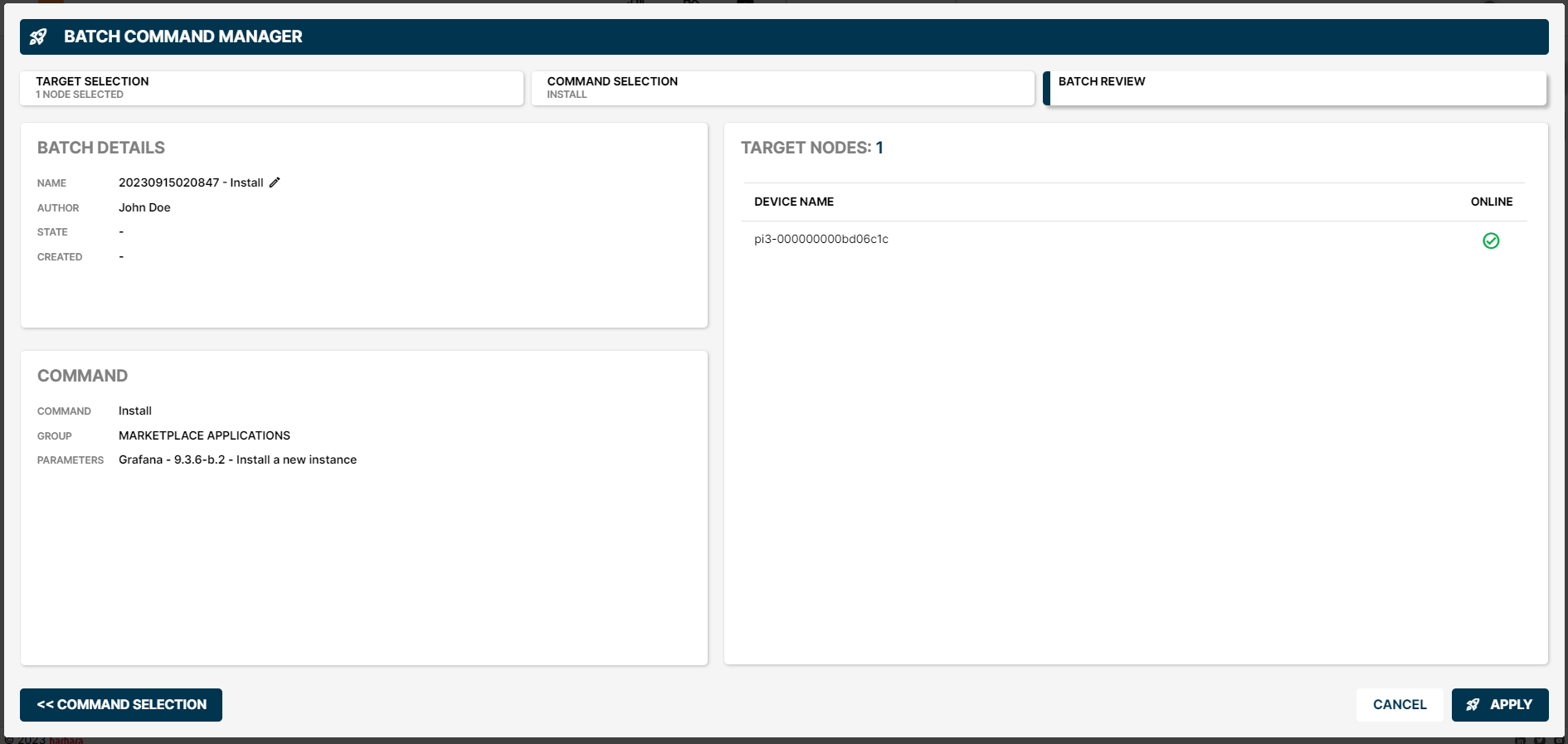Click the Grafana 9.3.6-b.2 parameters text
Viewport: 1568px width, 744px height.
click(237, 460)
